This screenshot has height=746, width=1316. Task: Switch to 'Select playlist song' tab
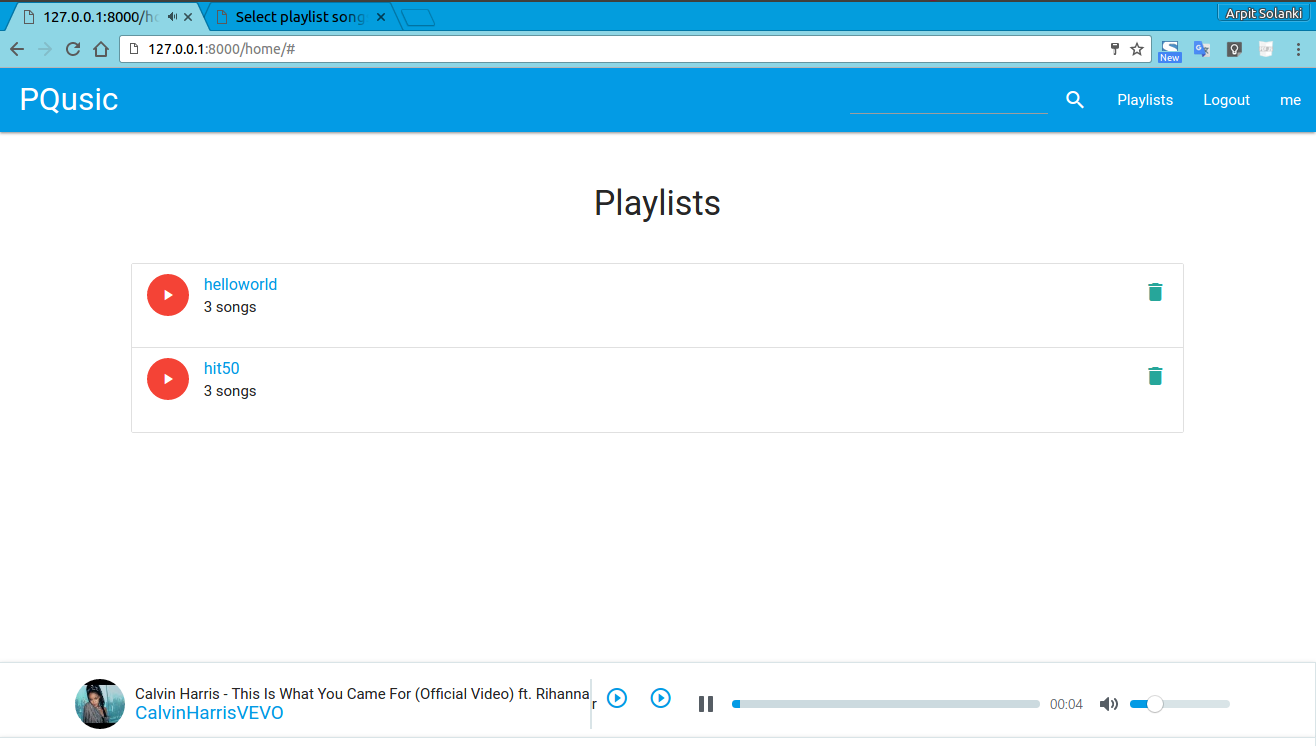[x=299, y=17]
